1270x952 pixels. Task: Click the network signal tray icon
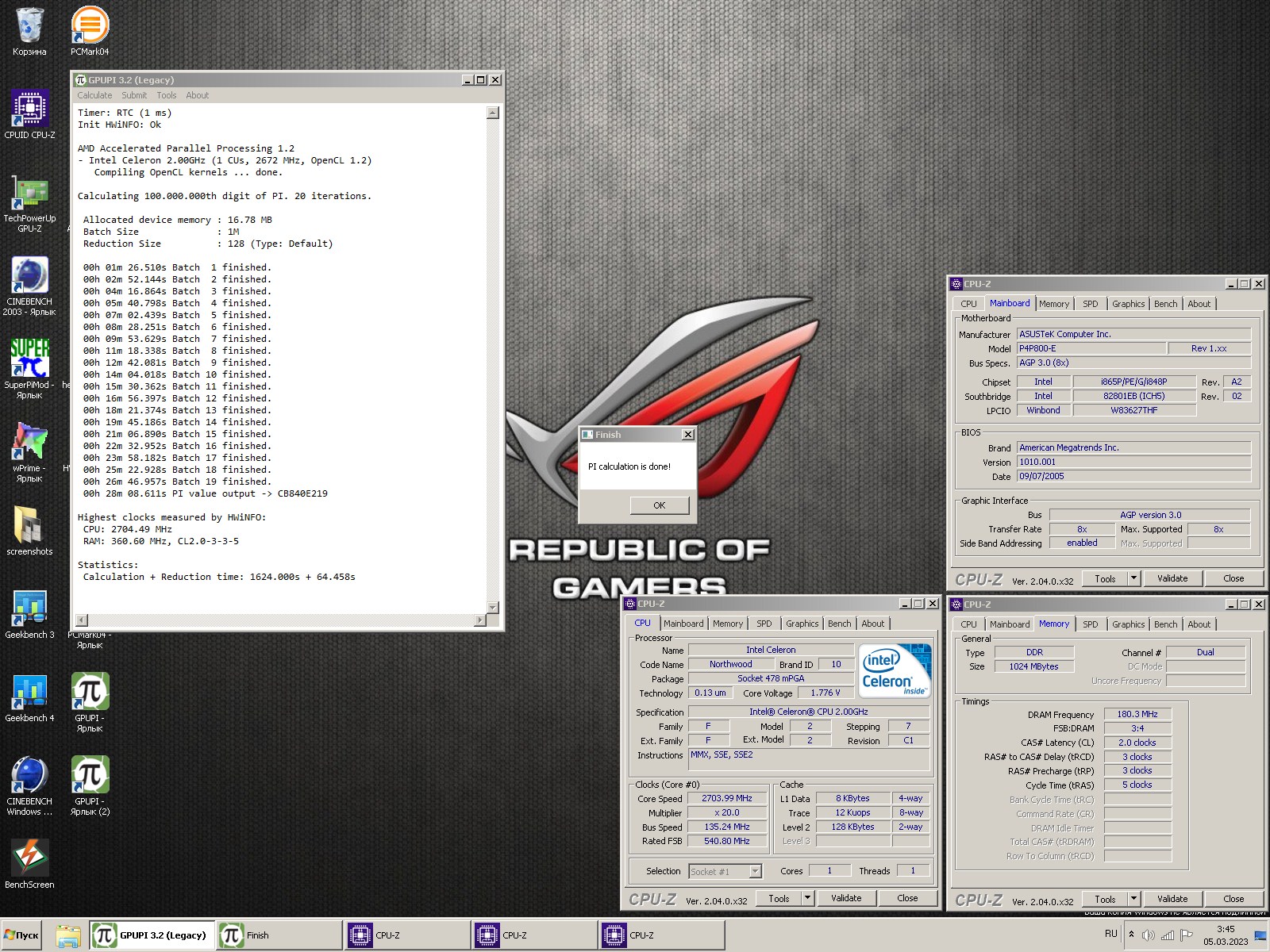[1168, 935]
